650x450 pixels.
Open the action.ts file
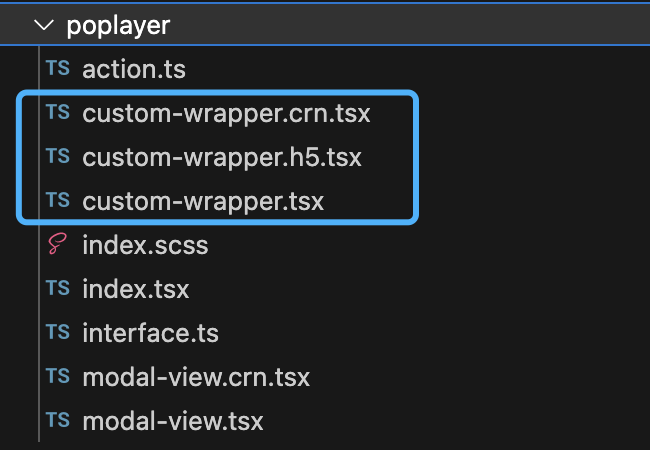(134, 70)
